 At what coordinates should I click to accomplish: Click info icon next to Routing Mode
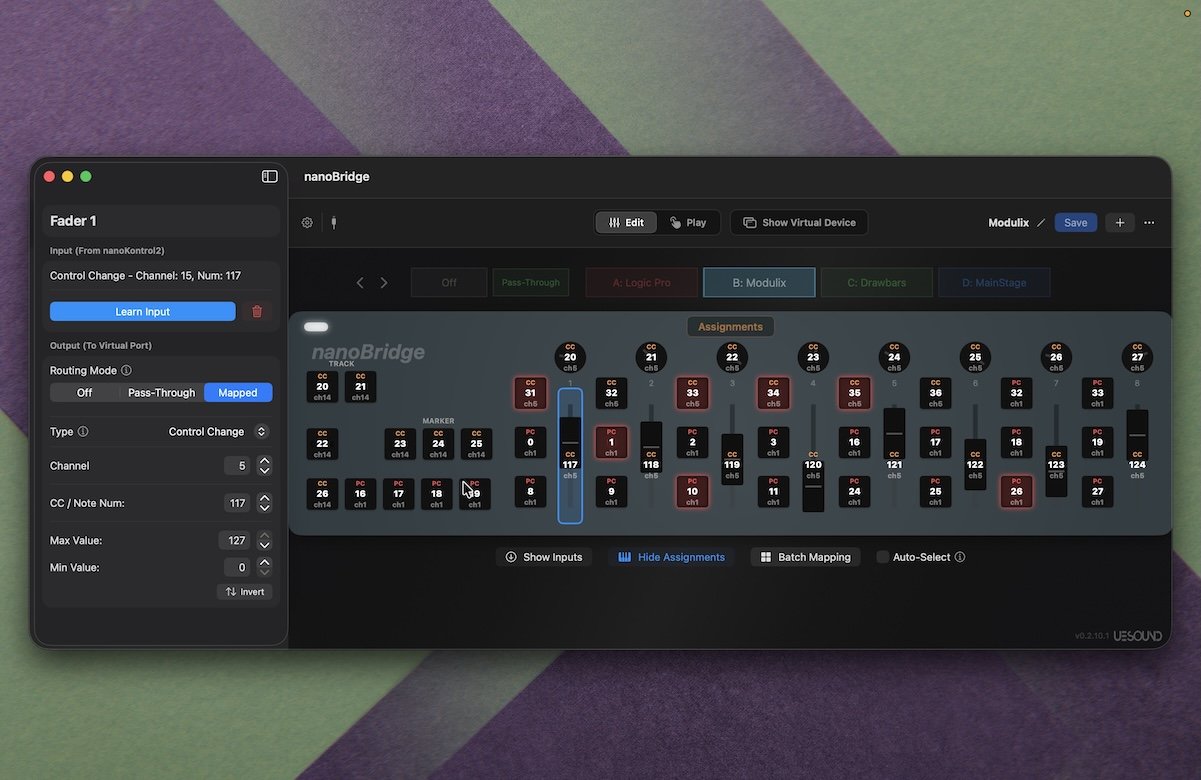tap(126, 370)
